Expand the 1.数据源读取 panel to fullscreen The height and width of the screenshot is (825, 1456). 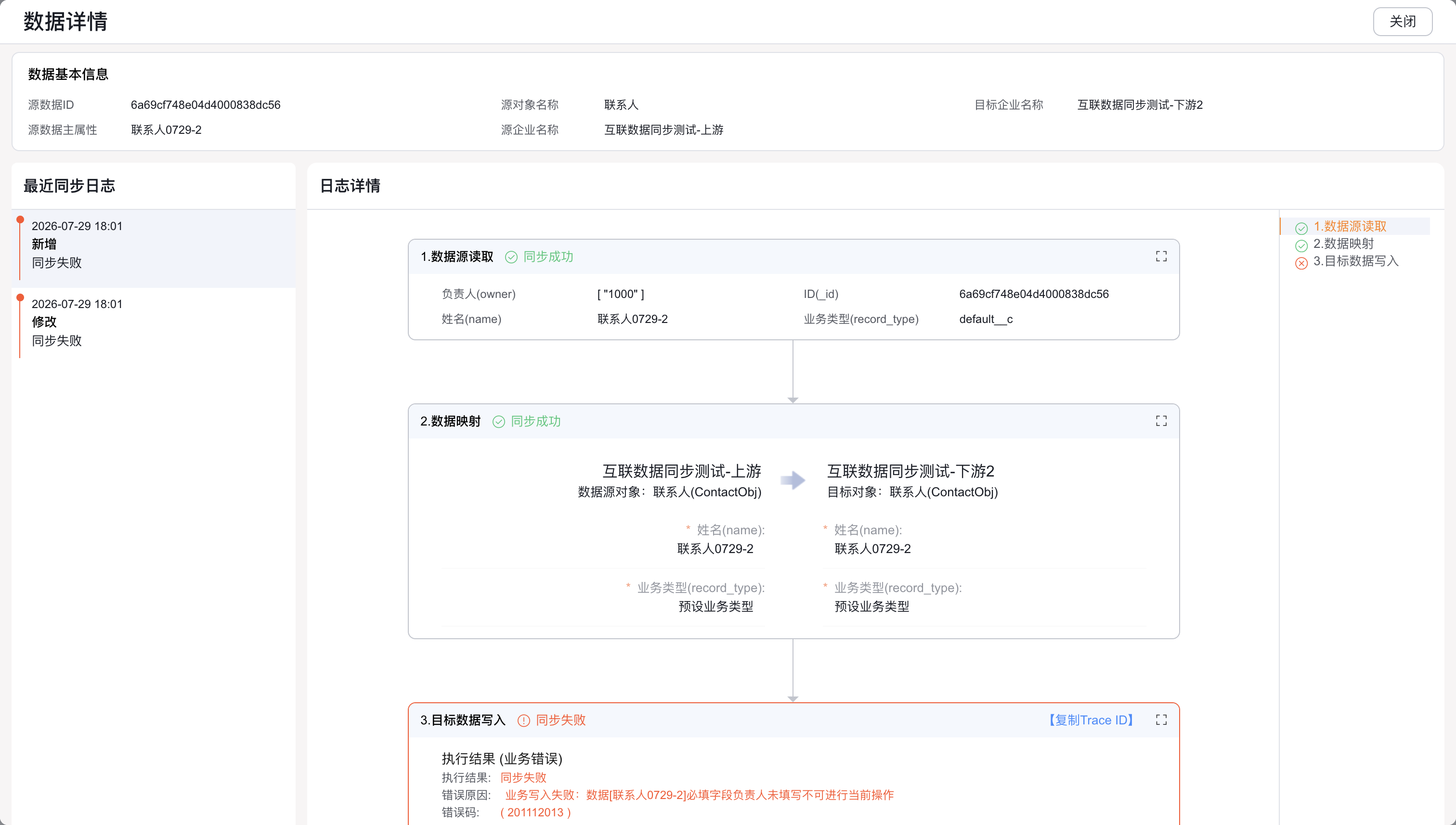coord(1161,257)
